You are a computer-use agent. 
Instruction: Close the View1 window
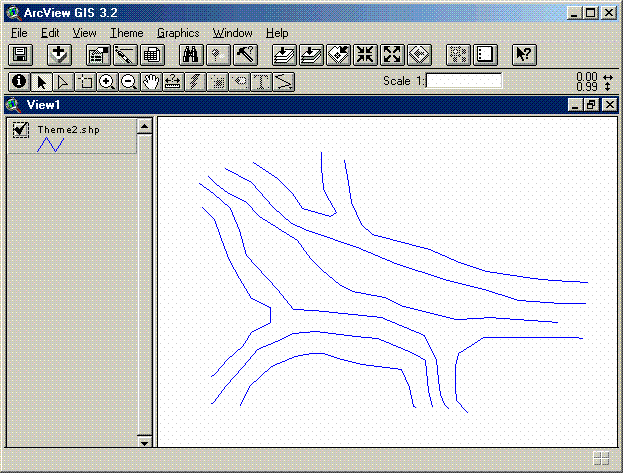tap(609, 105)
